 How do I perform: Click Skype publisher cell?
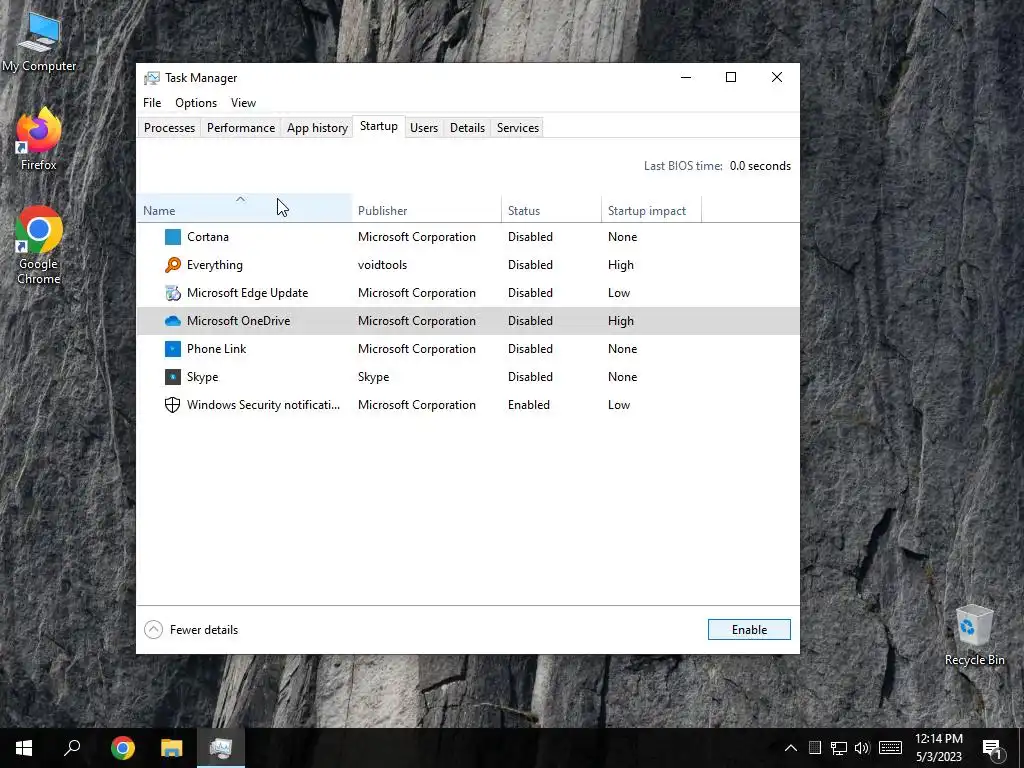pos(374,377)
